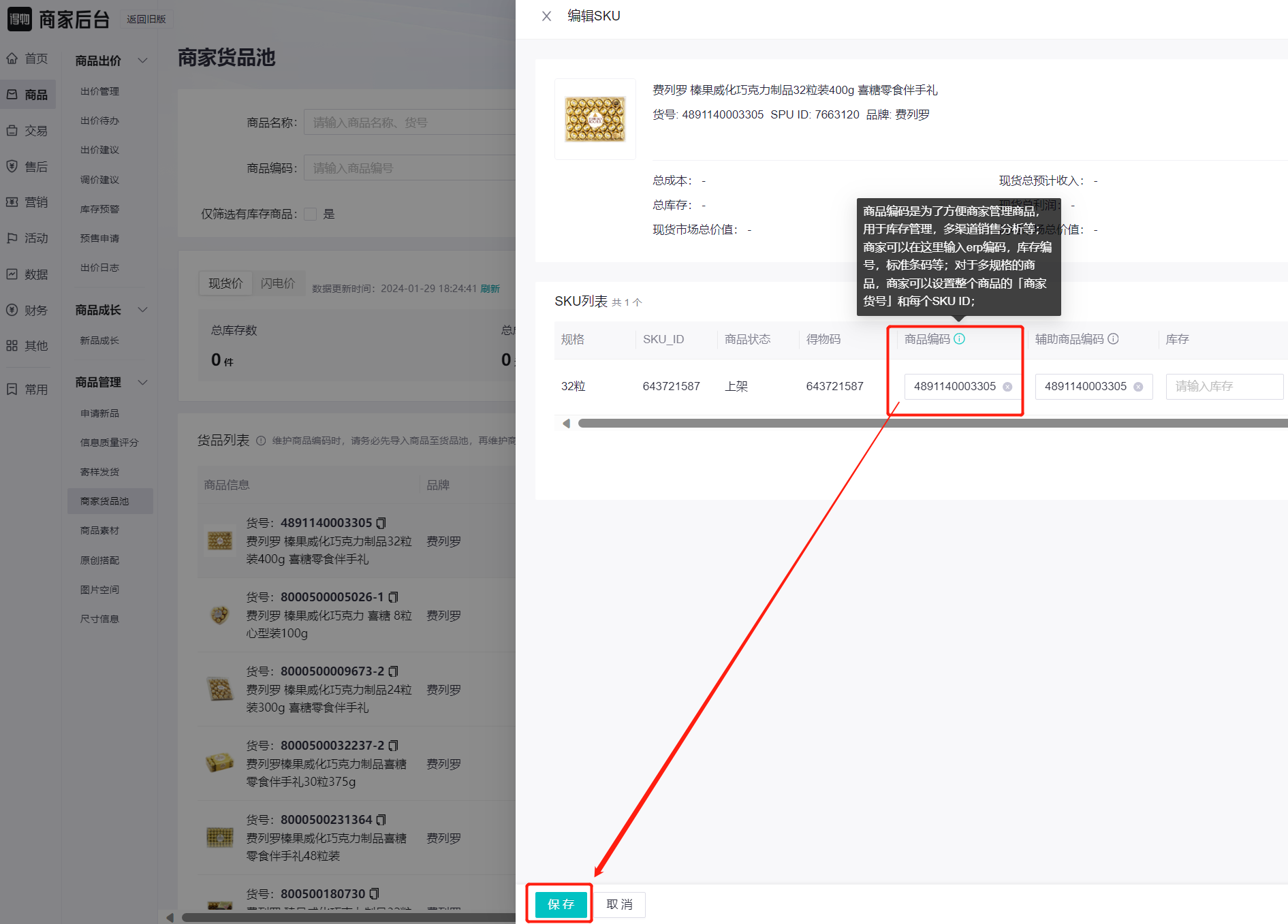Open 申请新品 menu item
Screen dimensions: 1288x924
coord(99,413)
